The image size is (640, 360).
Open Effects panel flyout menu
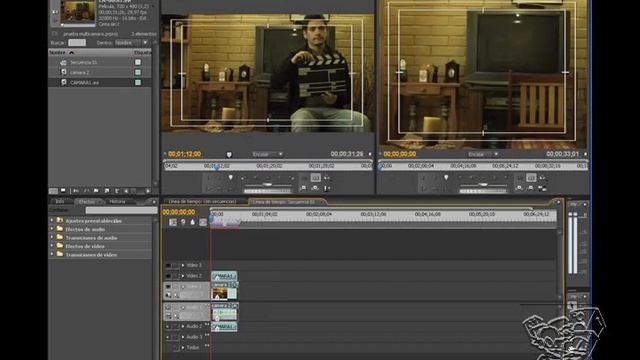point(154,202)
